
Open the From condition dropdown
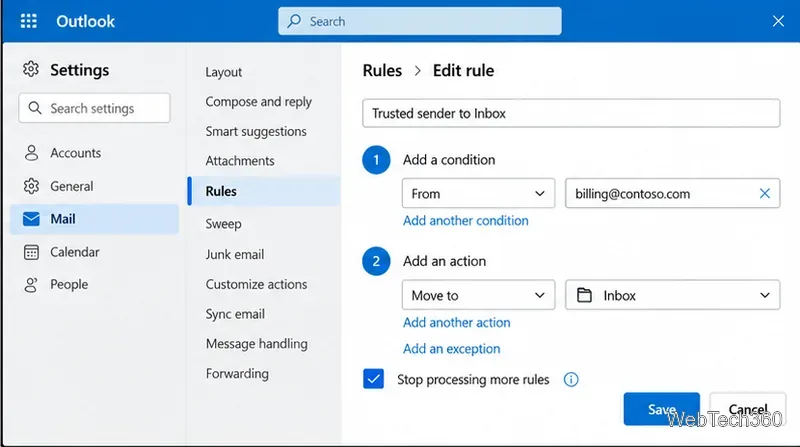478,193
